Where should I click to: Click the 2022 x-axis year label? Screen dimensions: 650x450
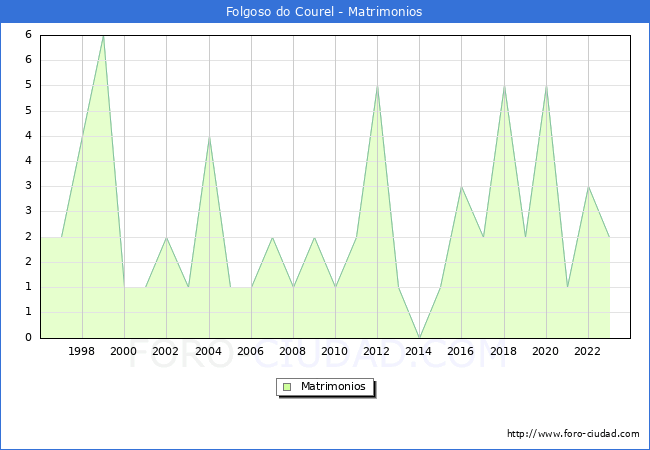[x=588, y=352]
